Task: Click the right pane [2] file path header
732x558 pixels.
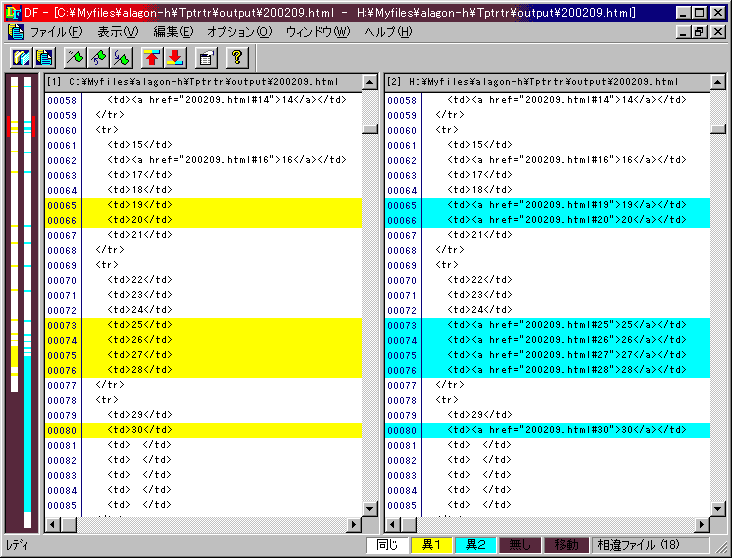Action: 548,82
